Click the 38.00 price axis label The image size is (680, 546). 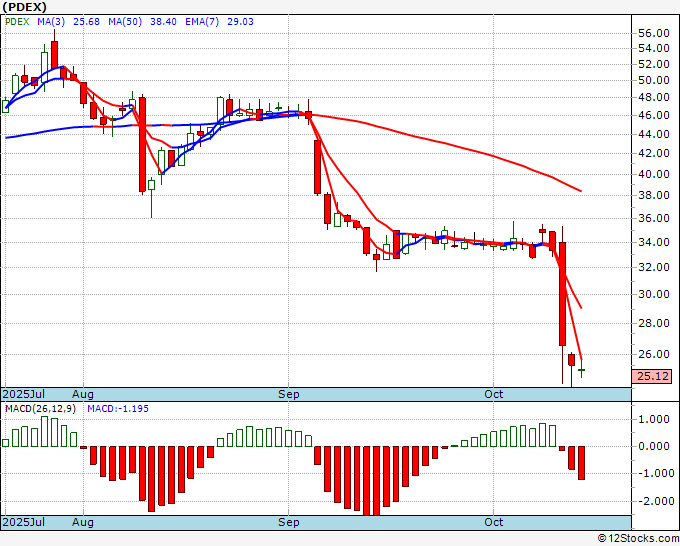click(x=654, y=195)
